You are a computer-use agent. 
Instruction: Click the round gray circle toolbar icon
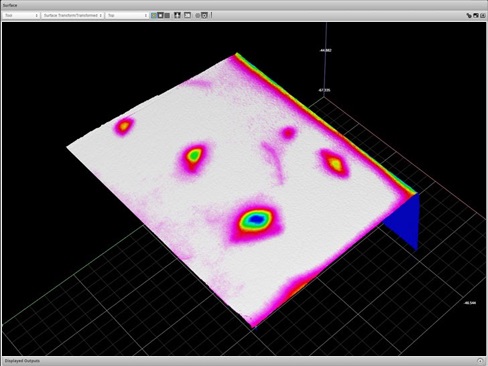pyautogui.click(x=197, y=15)
